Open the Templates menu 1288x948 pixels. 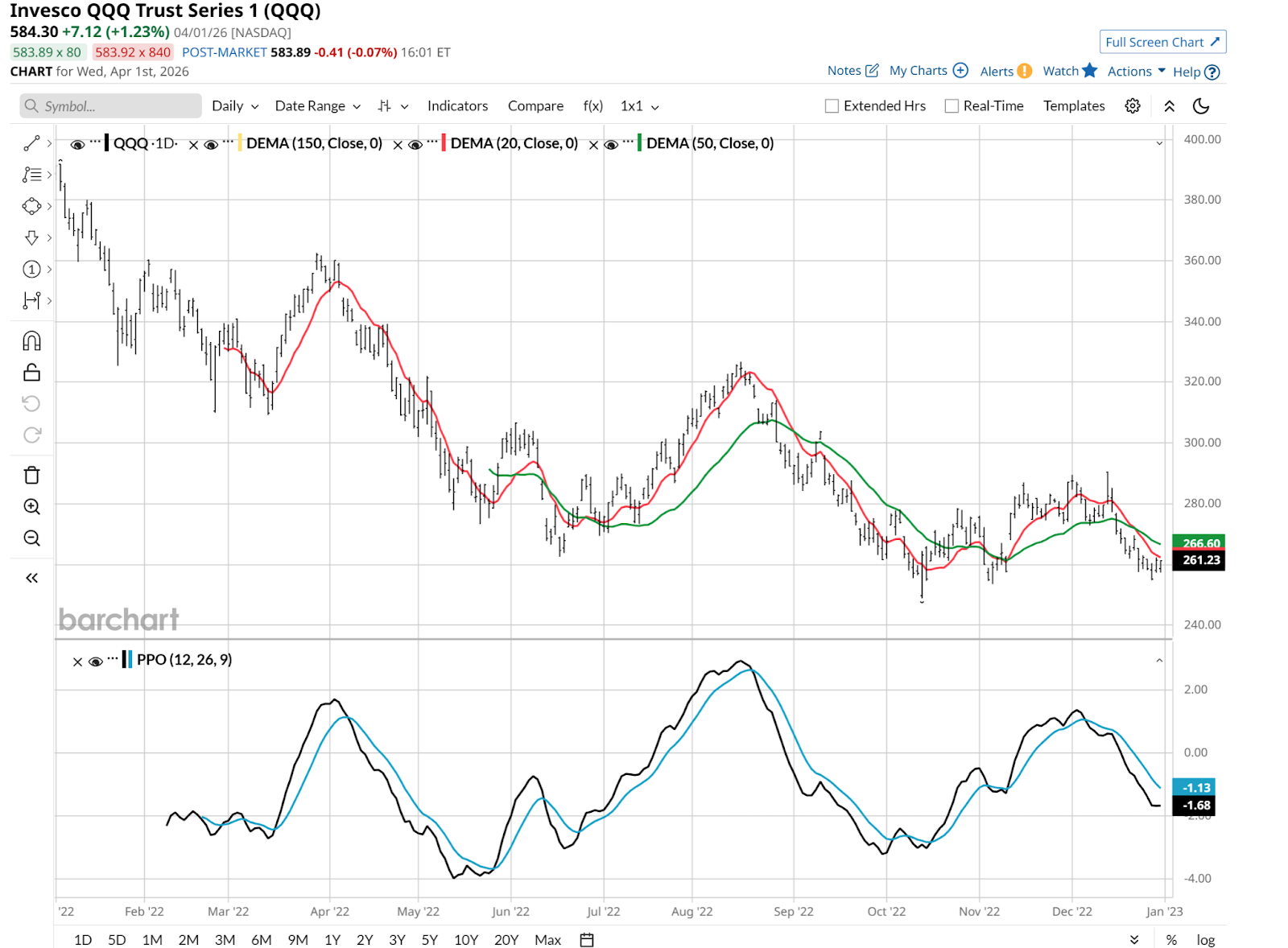[x=1074, y=106]
